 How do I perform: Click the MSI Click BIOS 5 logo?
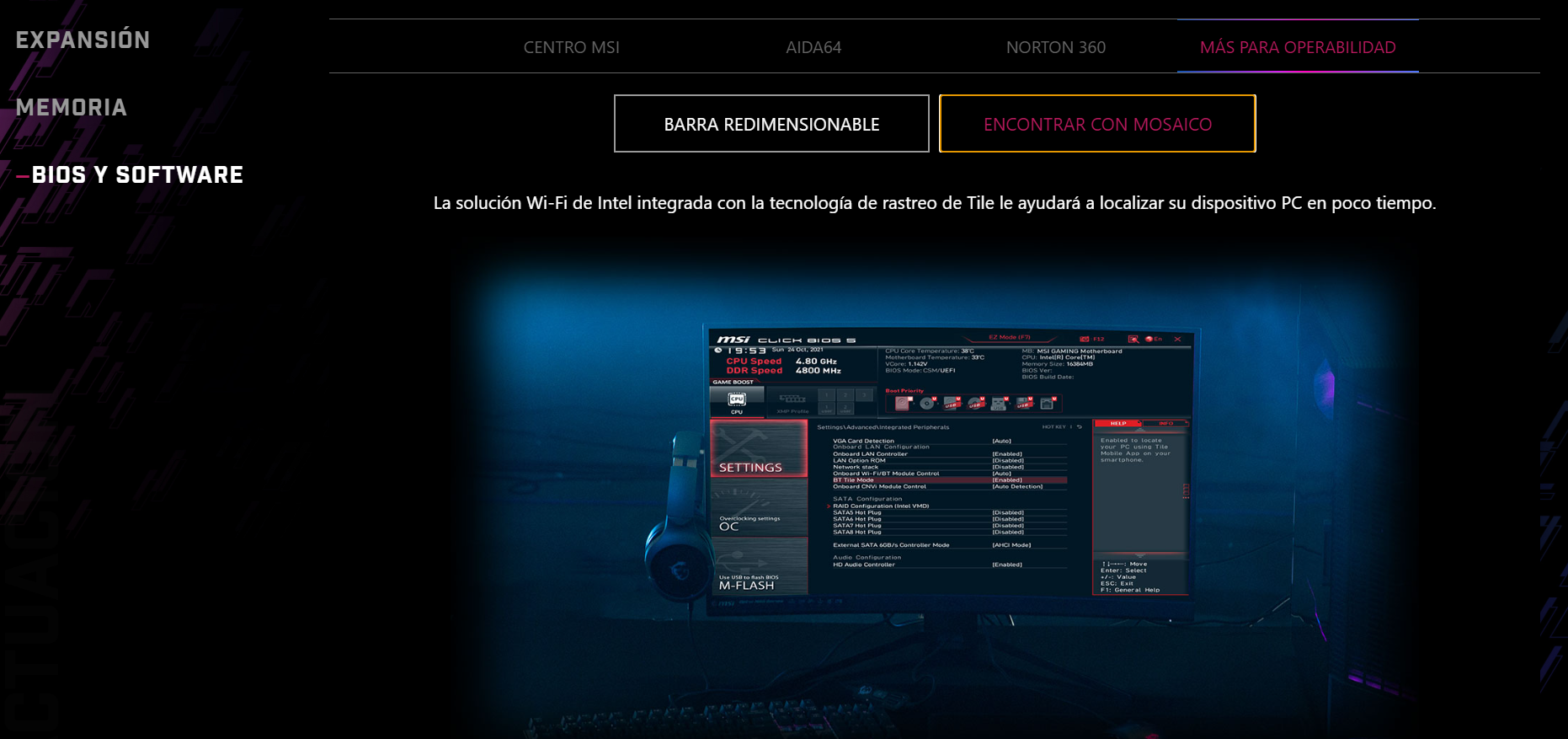pos(786,340)
